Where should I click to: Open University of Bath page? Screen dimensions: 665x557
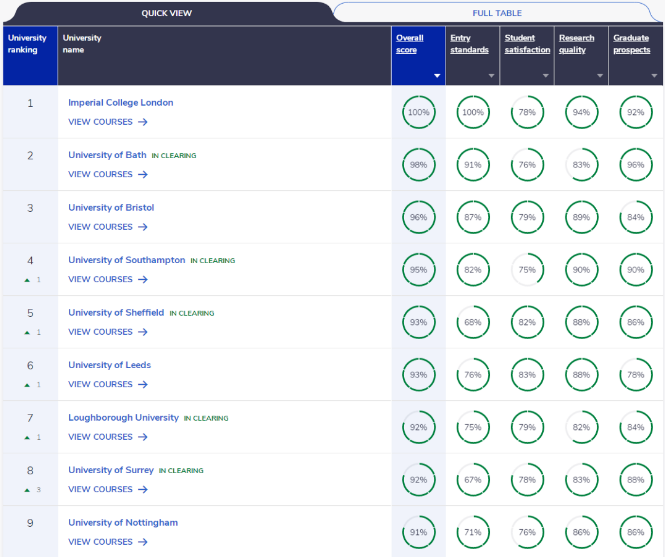(107, 155)
